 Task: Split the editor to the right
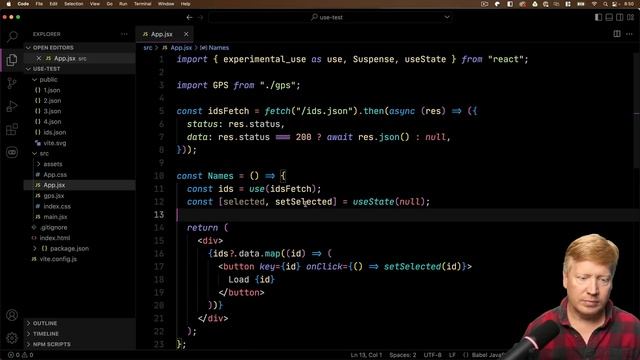(617, 34)
